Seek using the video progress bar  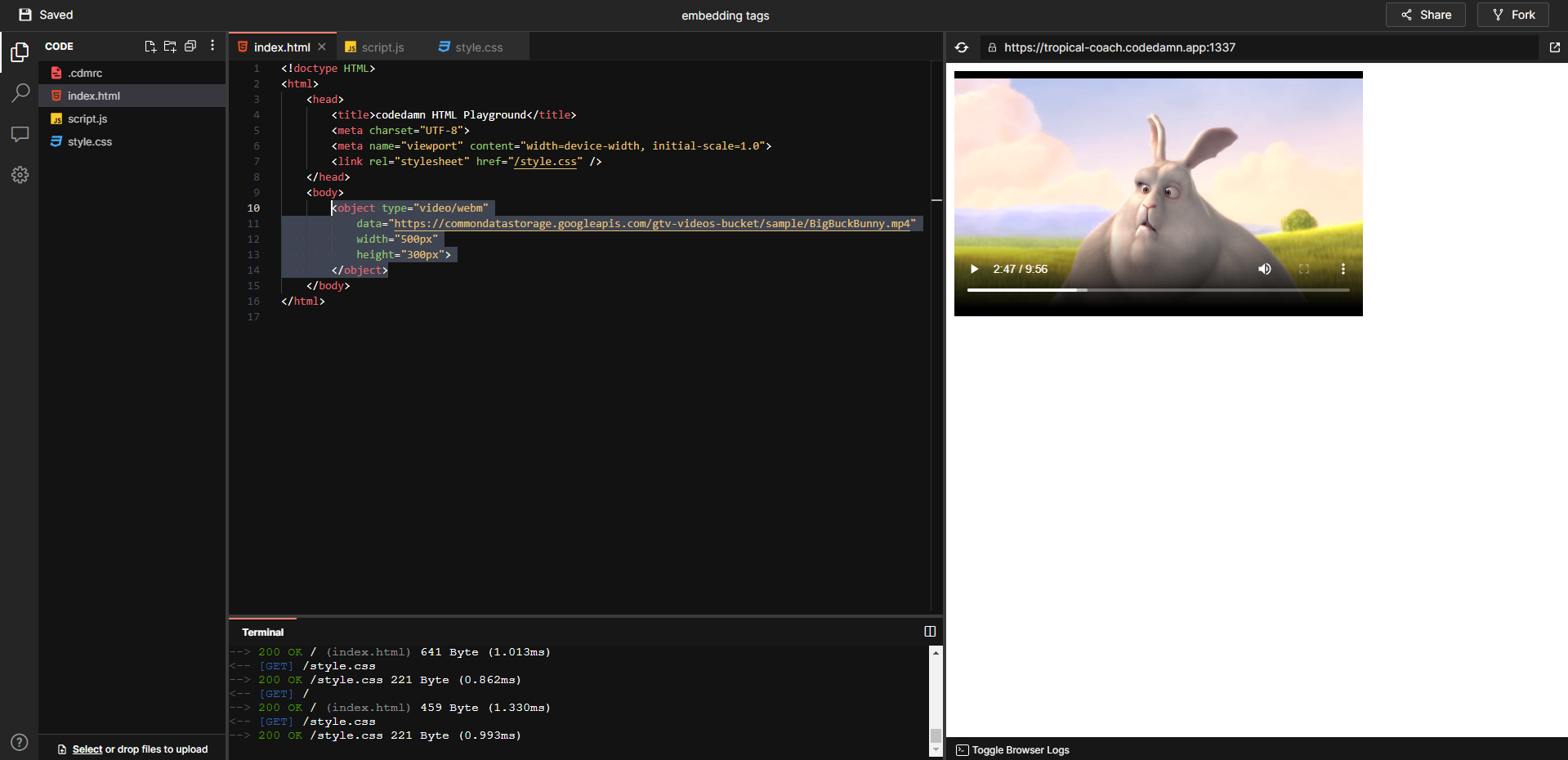click(1157, 289)
